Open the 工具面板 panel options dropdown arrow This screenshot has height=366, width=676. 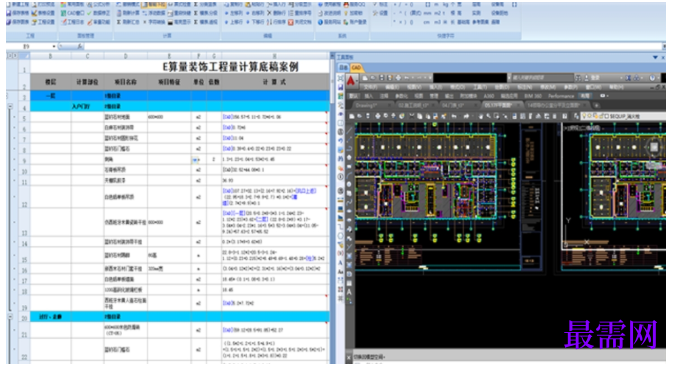coord(655,57)
